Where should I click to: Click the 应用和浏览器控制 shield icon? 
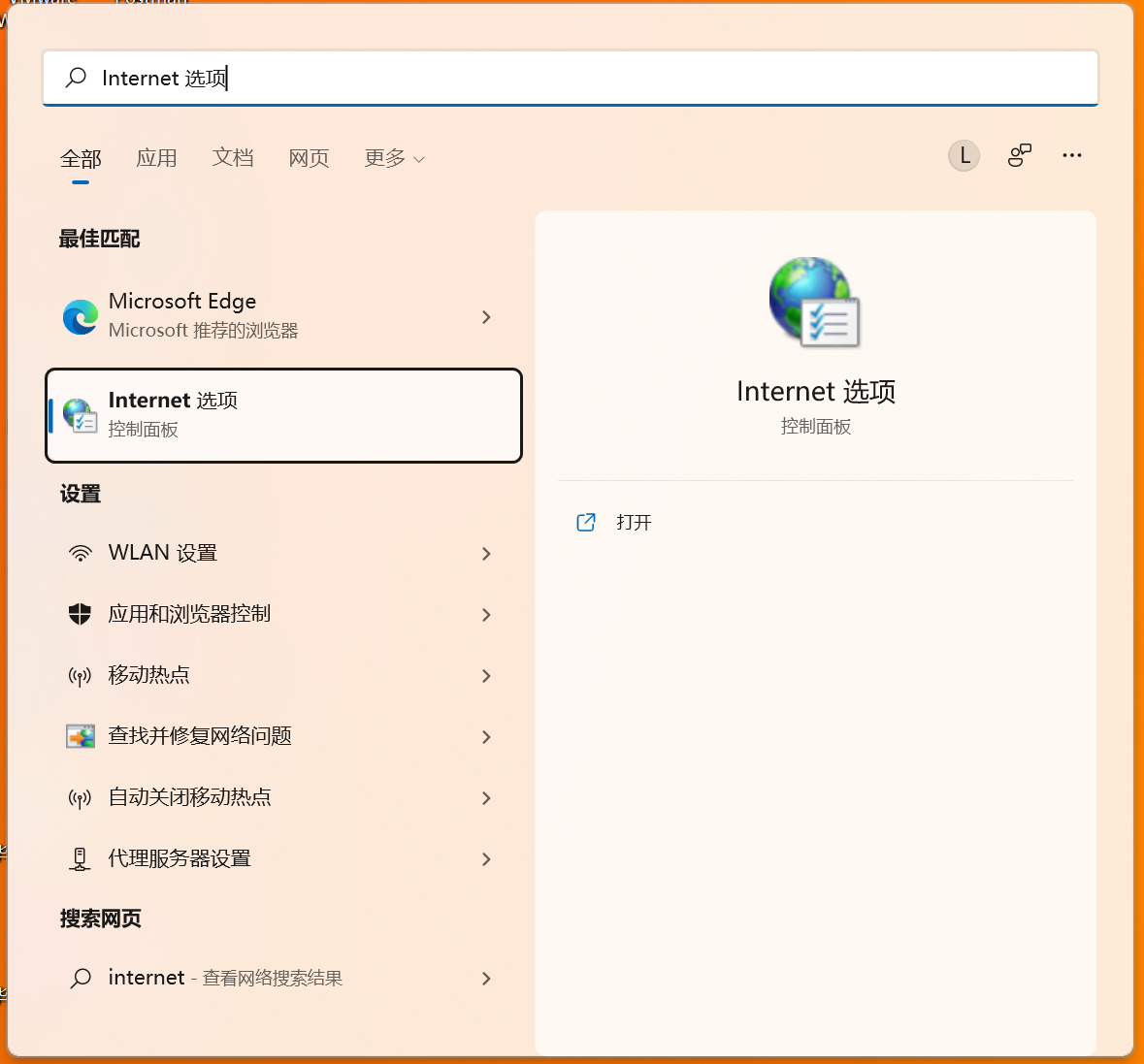[x=80, y=614]
